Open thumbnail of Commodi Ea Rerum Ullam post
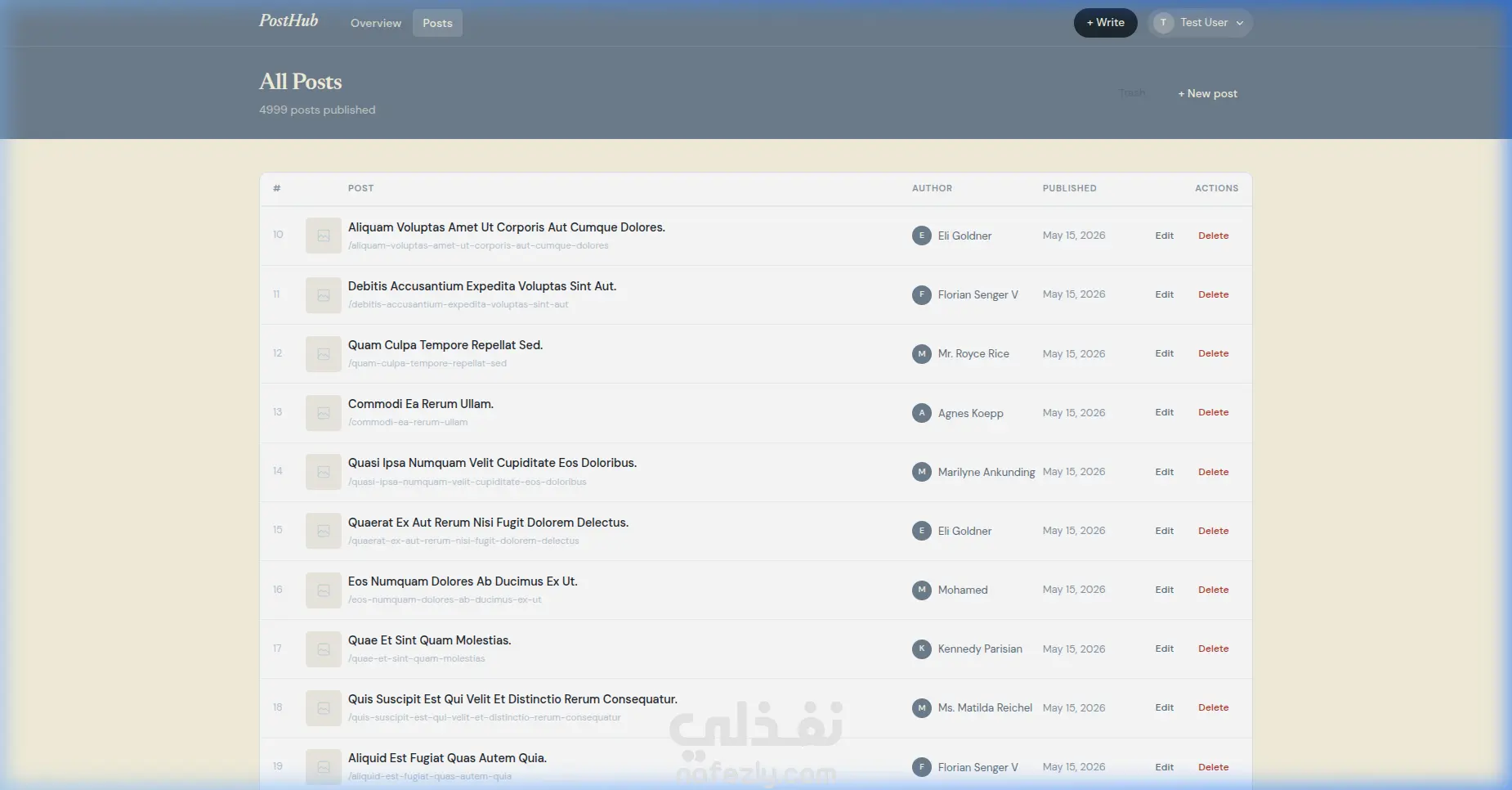 (324, 413)
